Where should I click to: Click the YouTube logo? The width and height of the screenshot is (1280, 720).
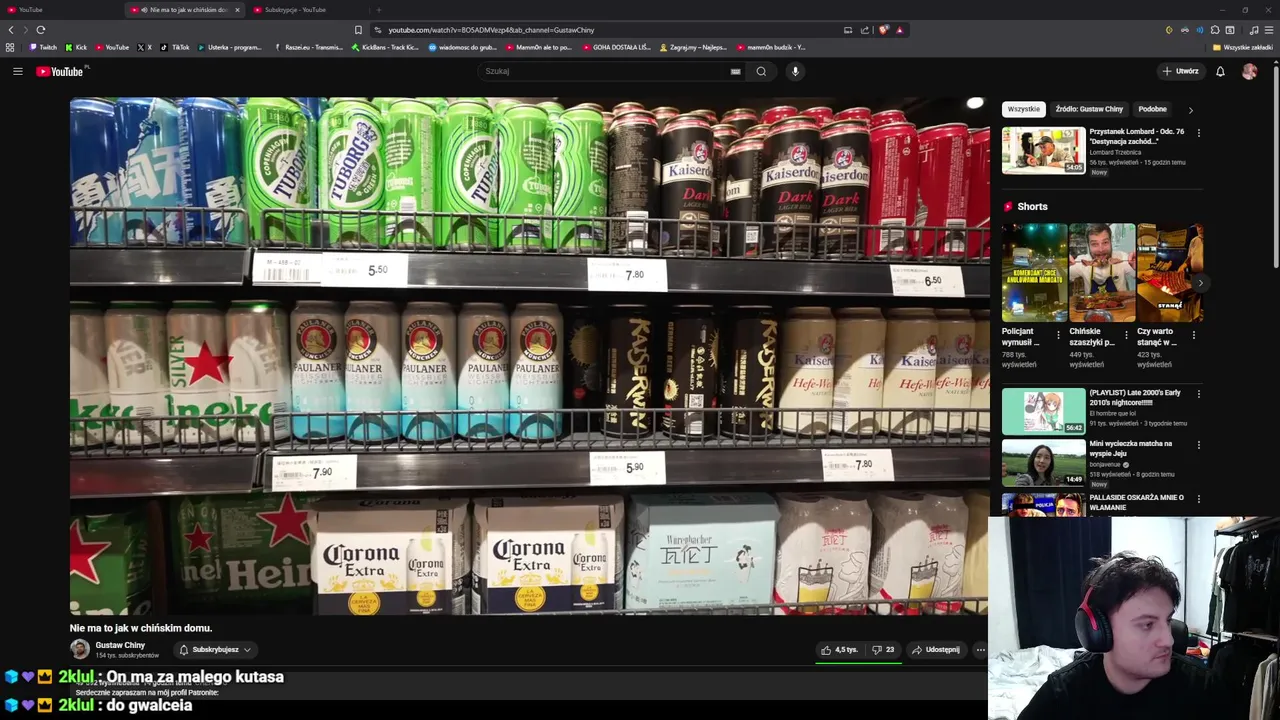(60, 71)
